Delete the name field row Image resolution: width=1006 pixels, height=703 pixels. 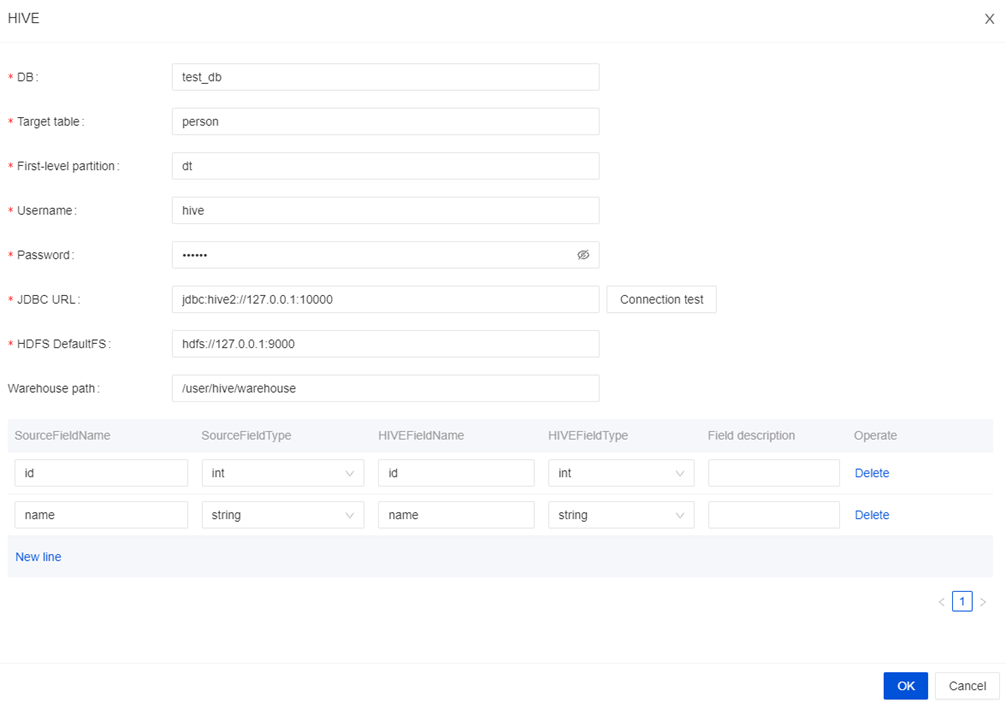click(871, 515)
